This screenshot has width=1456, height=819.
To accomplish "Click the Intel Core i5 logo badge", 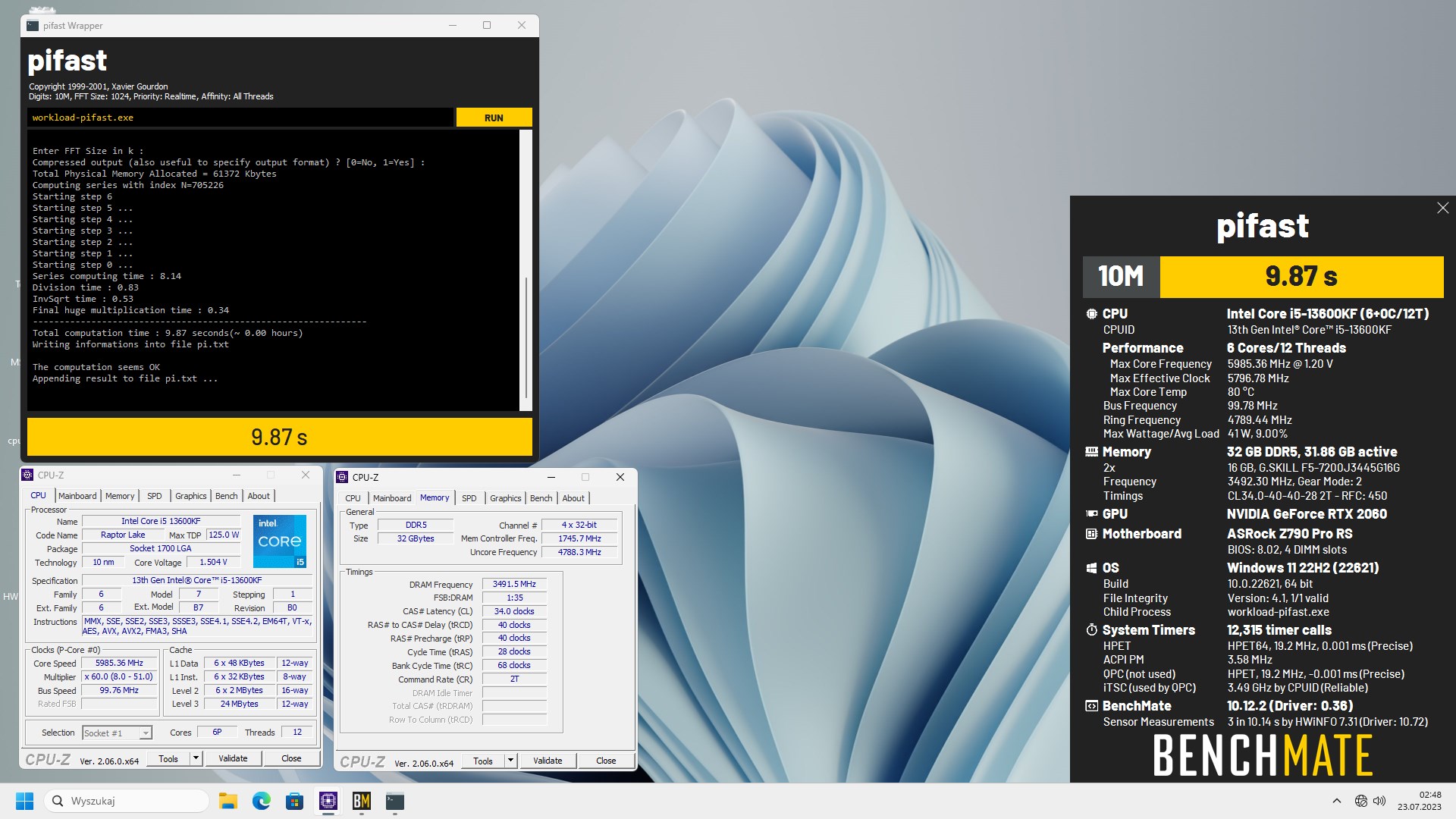I will tap(280, 541).
